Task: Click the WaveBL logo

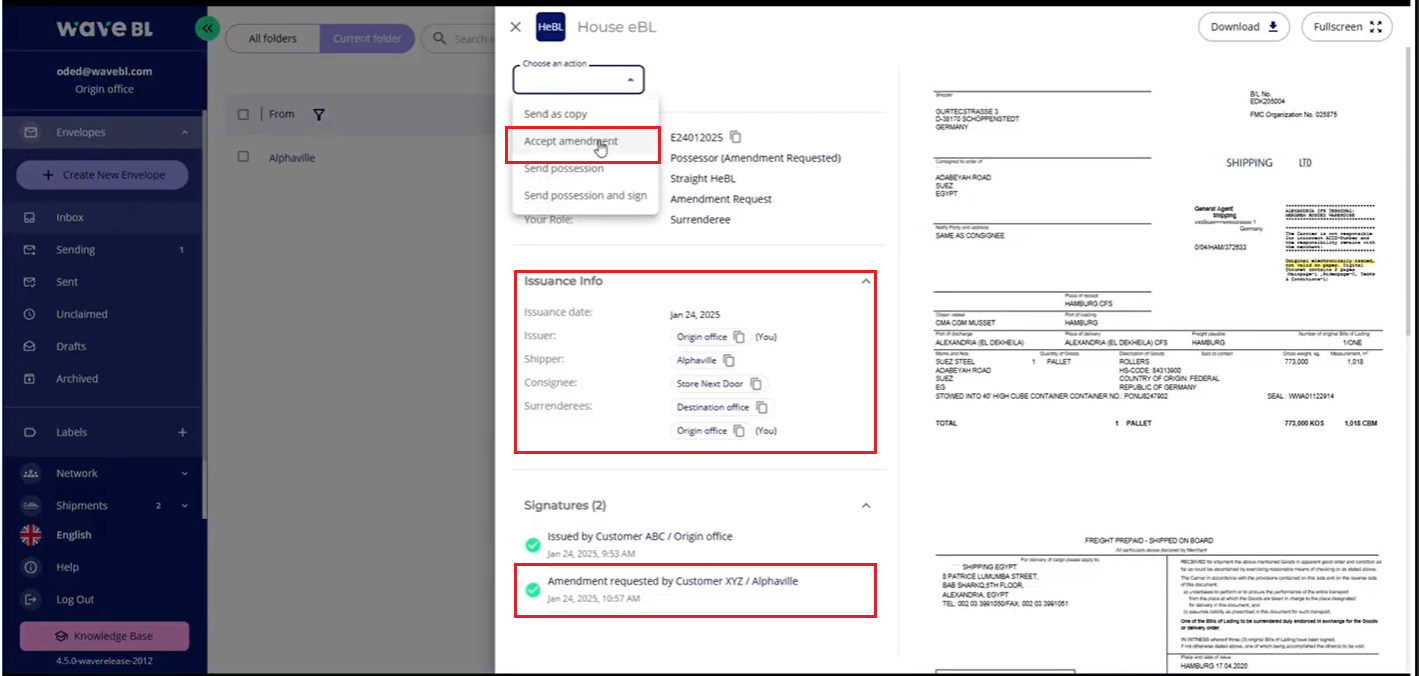Action: click(104, 28)
